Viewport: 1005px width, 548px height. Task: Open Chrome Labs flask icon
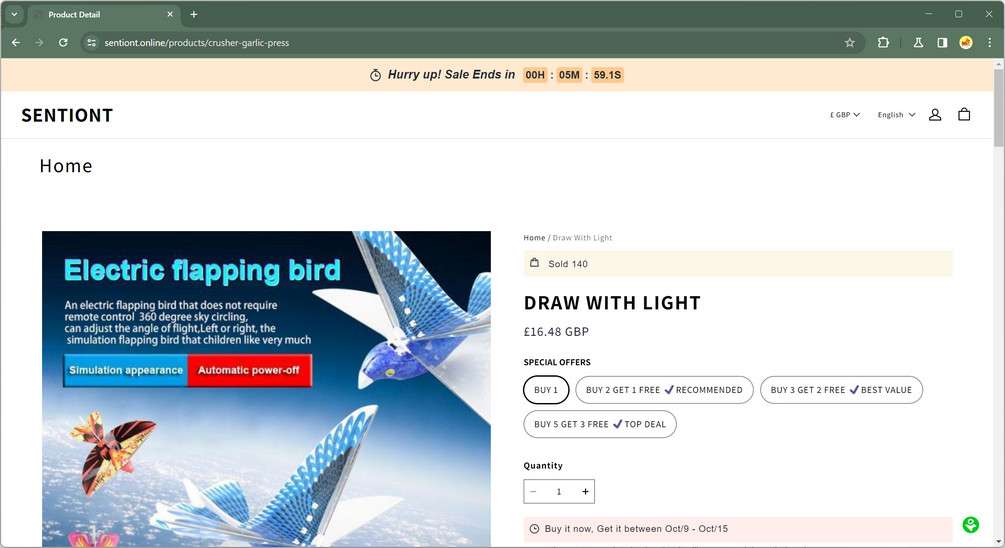(x=918, y=43)
